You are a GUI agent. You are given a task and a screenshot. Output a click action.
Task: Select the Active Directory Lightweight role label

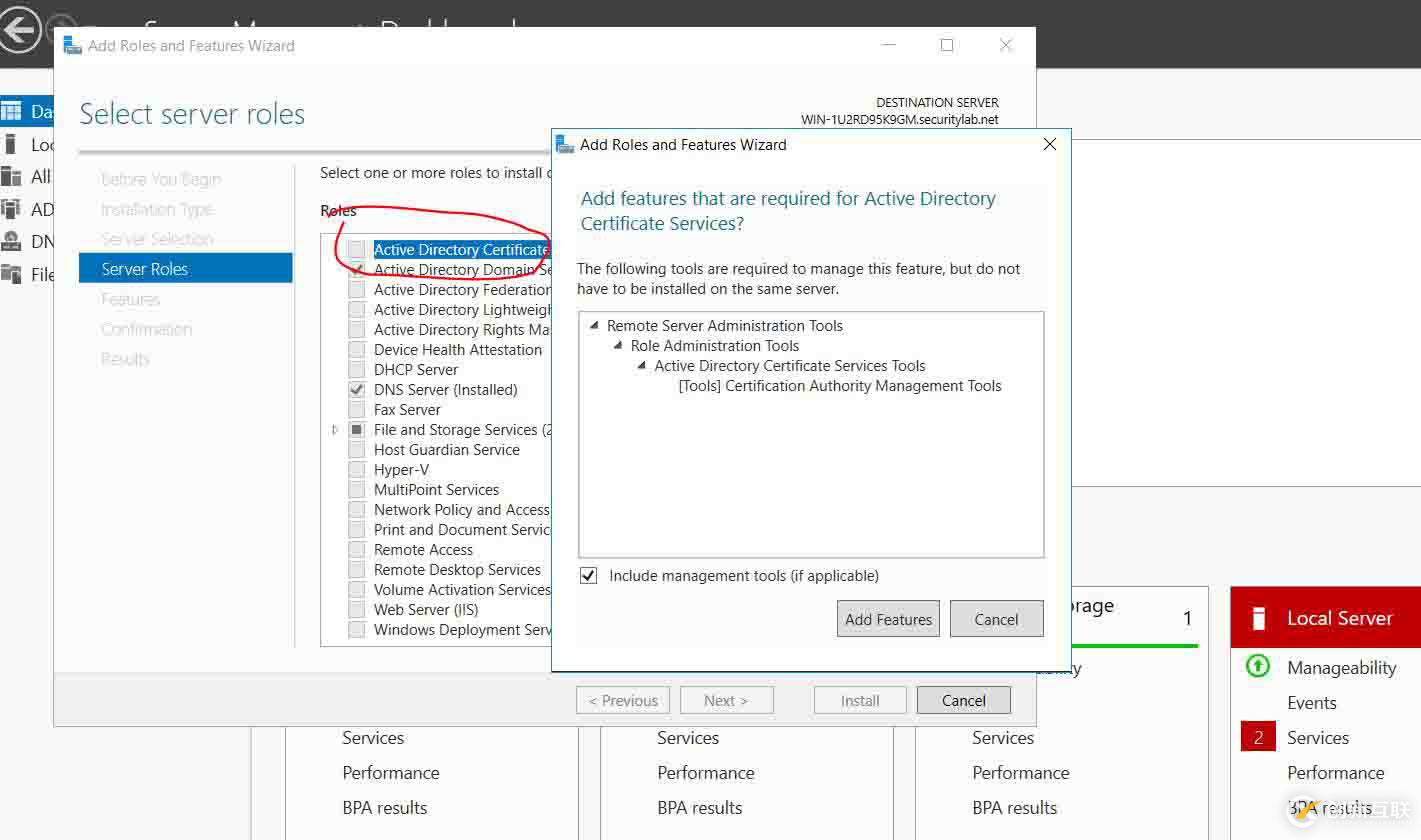pyautogui.click(x=462, y=310)
